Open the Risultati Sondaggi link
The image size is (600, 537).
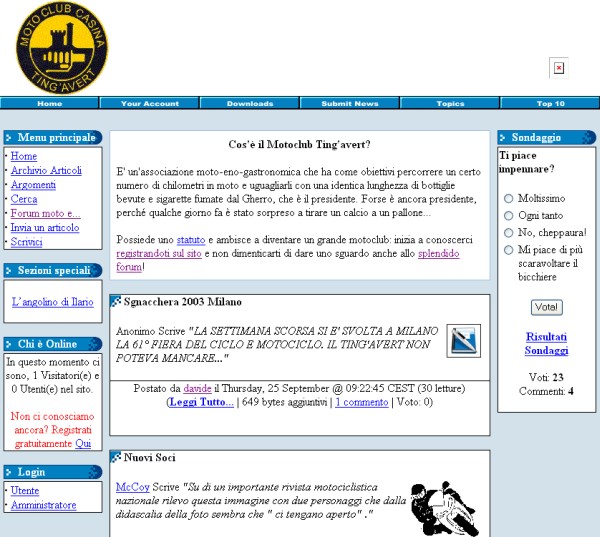tap(546, 344)
